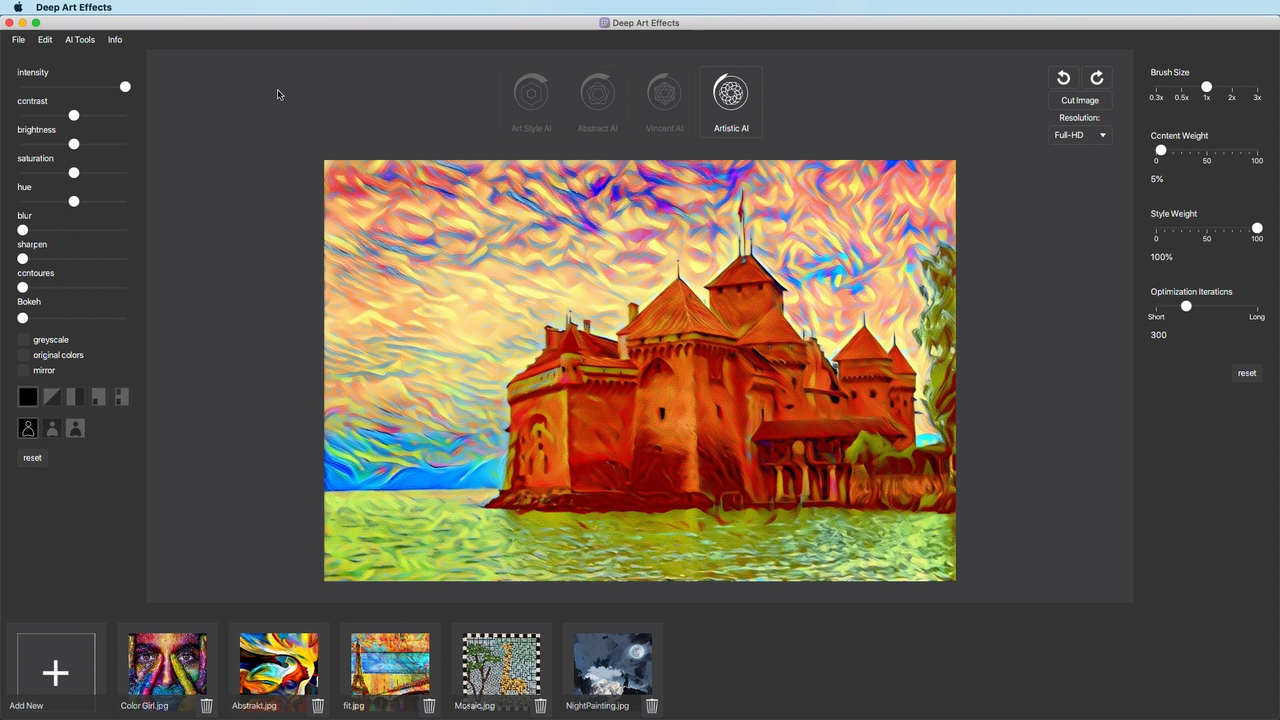This screenshot has width=1280, height=720.
Task: Select the Abstract AI style icon
Action: click(x=597, y=92)
